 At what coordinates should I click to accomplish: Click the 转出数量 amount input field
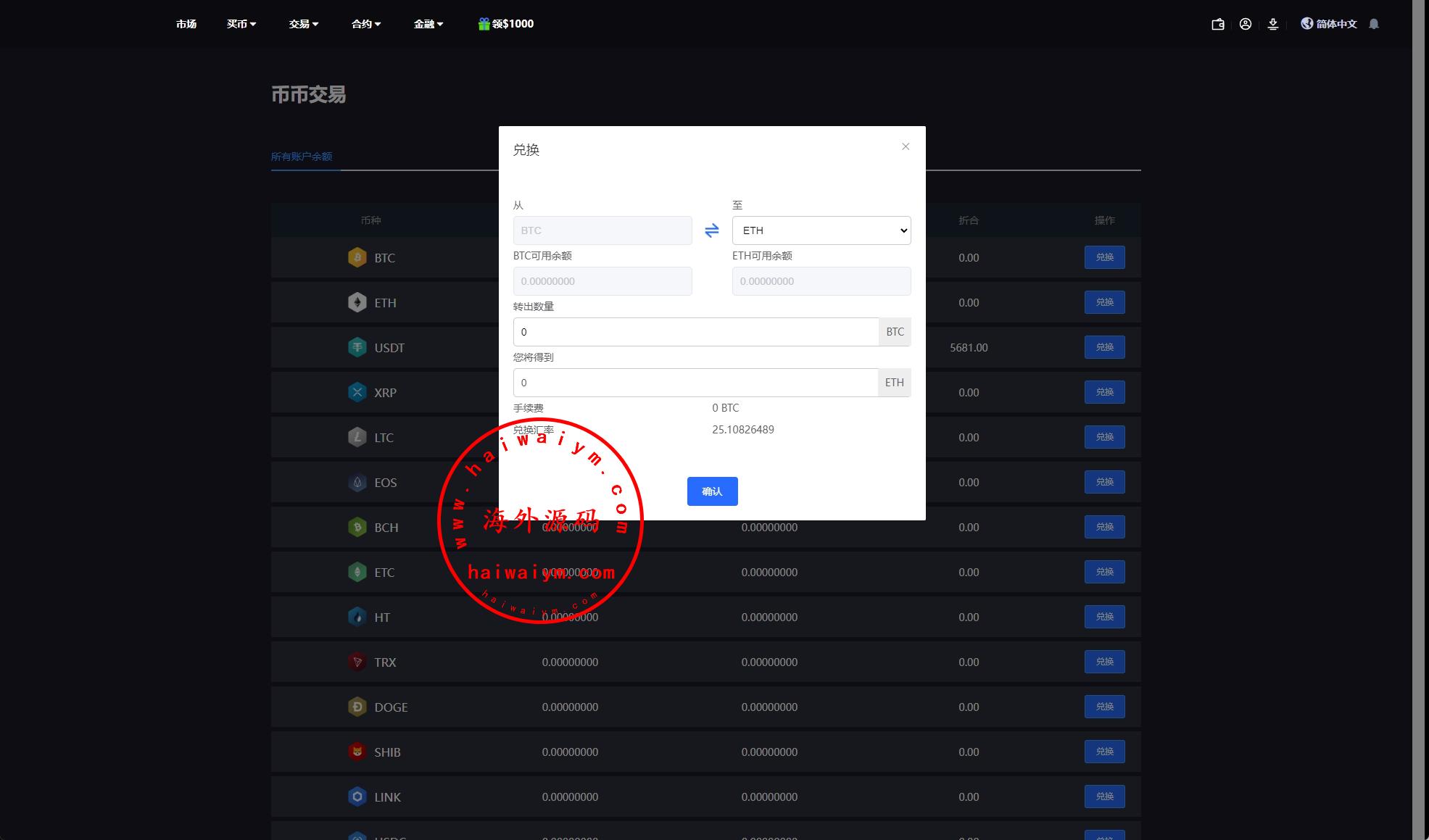pyautogui.click(x=696, y=332)
